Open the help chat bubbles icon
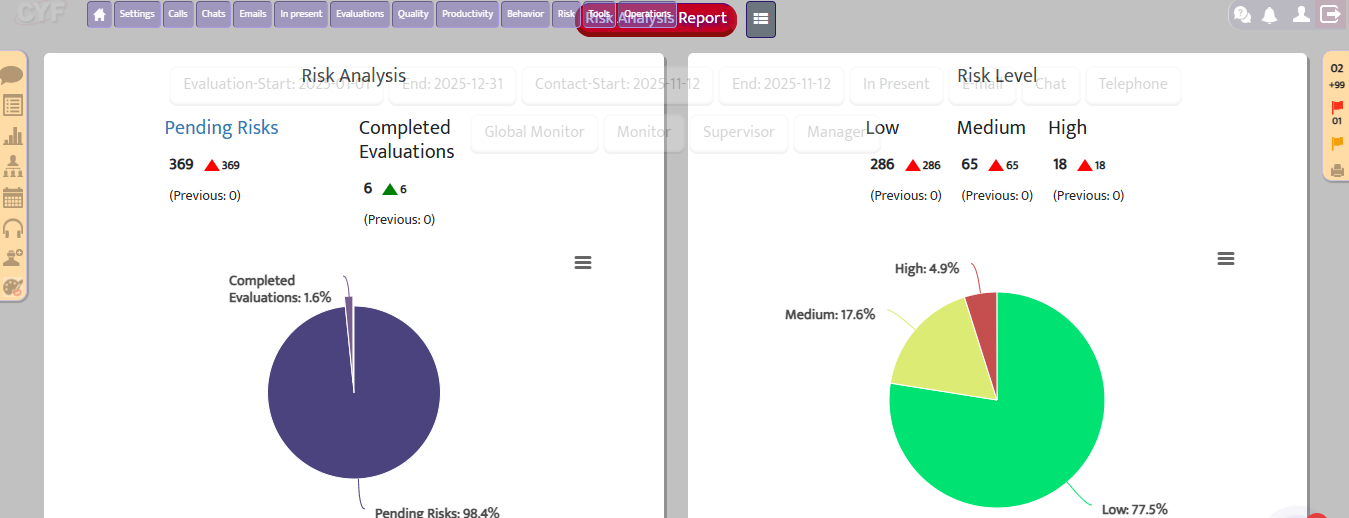The height and width of the screenshot is (518, 1349). (1242, 14)
